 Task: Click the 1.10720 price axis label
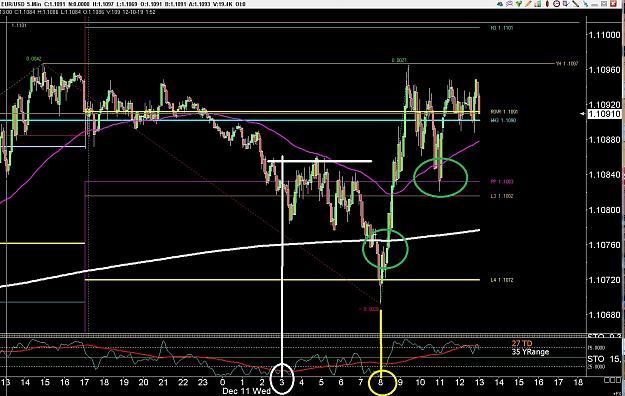click(604, 280)
